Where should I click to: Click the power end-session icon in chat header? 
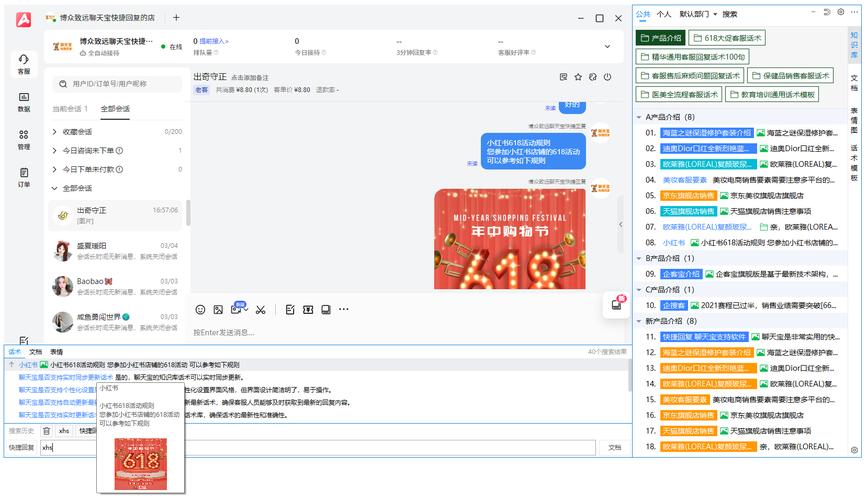(x=608, y=77)
